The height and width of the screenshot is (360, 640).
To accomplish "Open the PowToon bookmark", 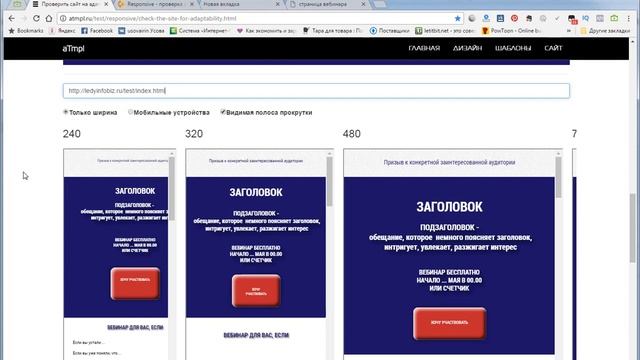I will click(x=511, y=31).
